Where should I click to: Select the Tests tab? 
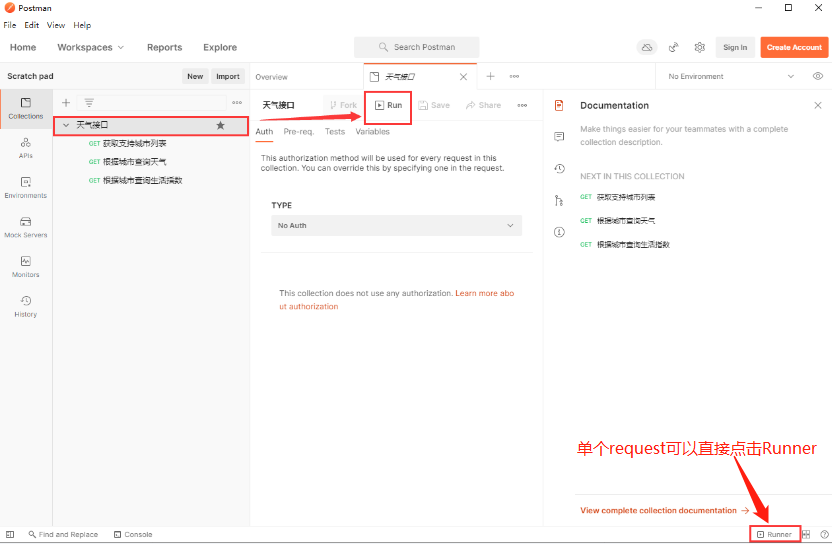(x=335, y=132)
